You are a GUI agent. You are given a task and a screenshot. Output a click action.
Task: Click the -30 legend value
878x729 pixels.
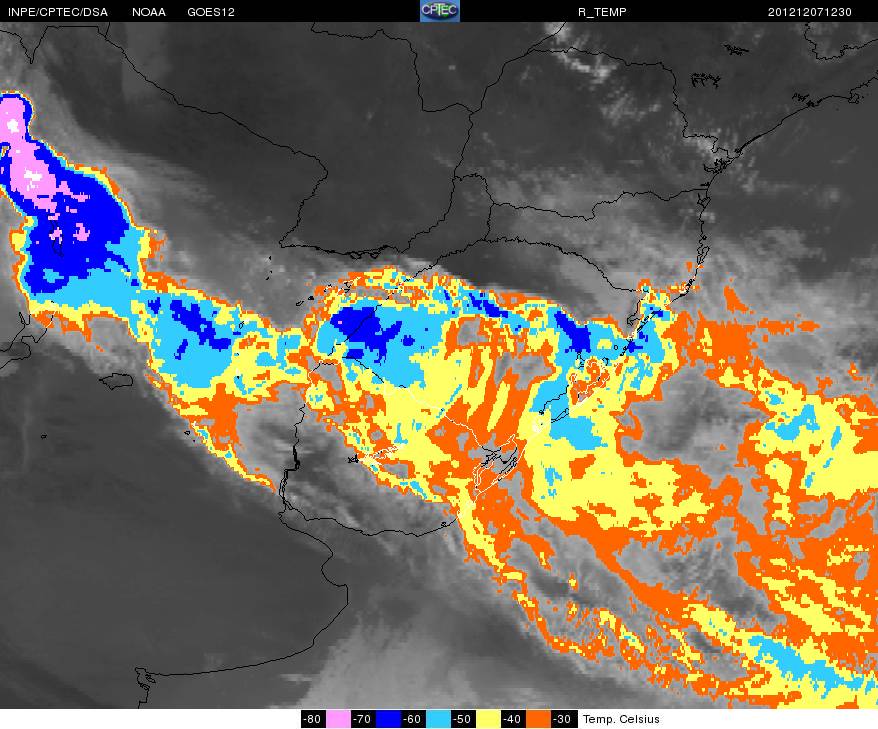pyautogui.click(x=563, y=719)
